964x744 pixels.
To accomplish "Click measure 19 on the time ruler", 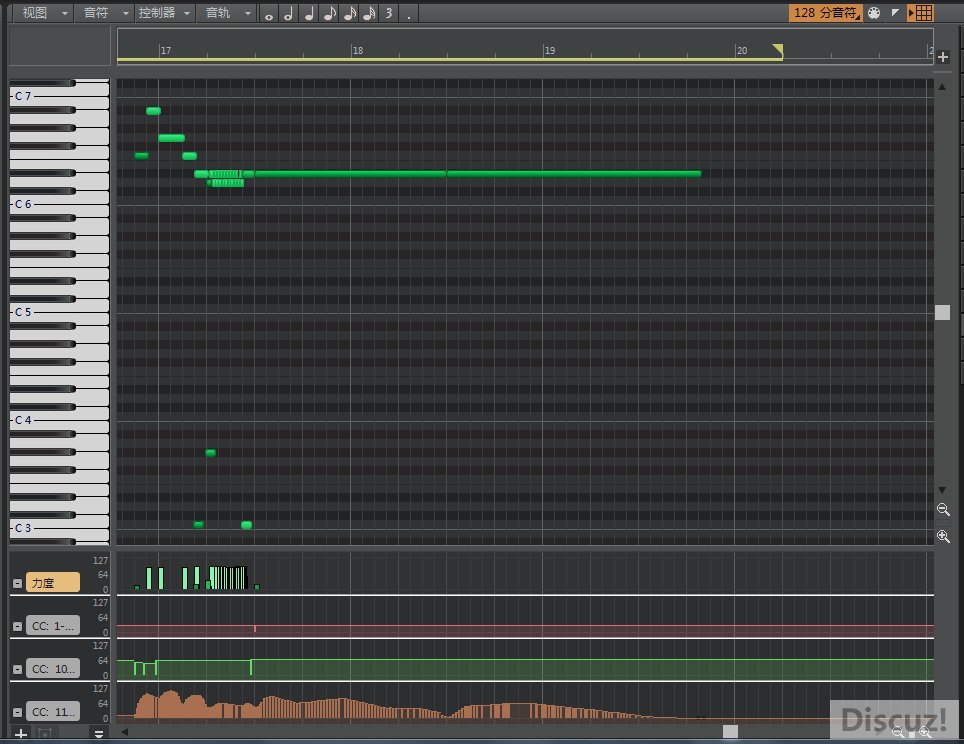I will 550,50.
